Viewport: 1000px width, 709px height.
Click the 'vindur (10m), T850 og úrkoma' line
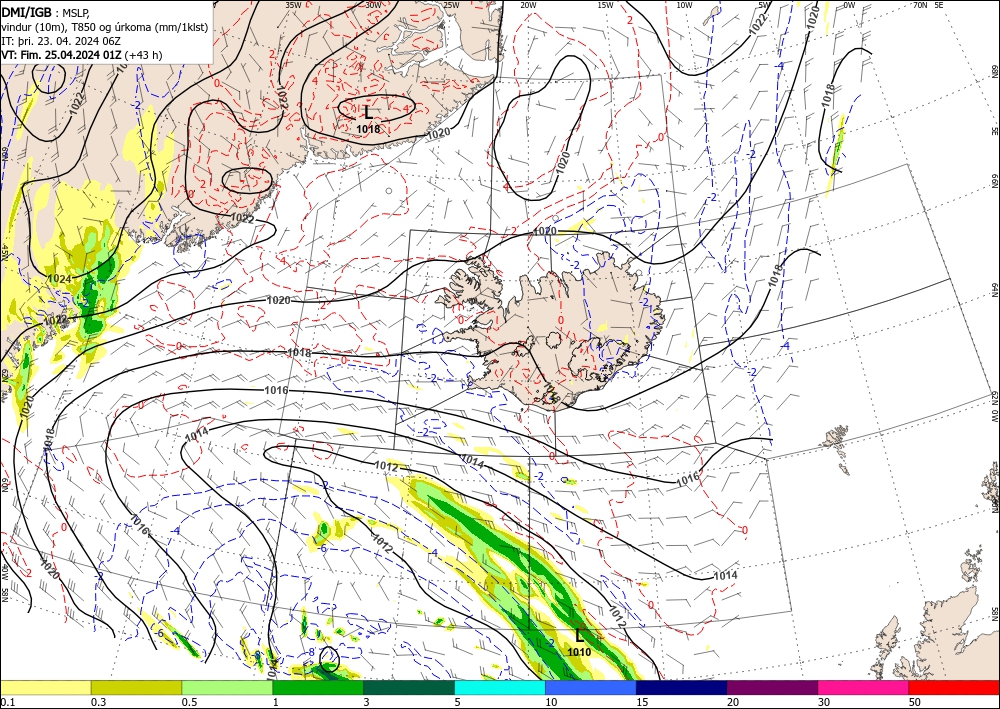click(x=105, y=27)
